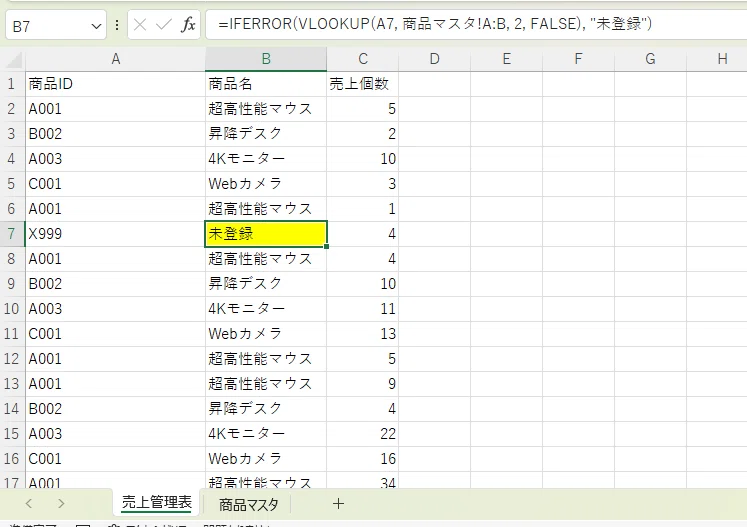Image resolution: width=747 pixels, height=527 pixels.
Task: Select B002 in row 3
Action: (x=115, y=134)
